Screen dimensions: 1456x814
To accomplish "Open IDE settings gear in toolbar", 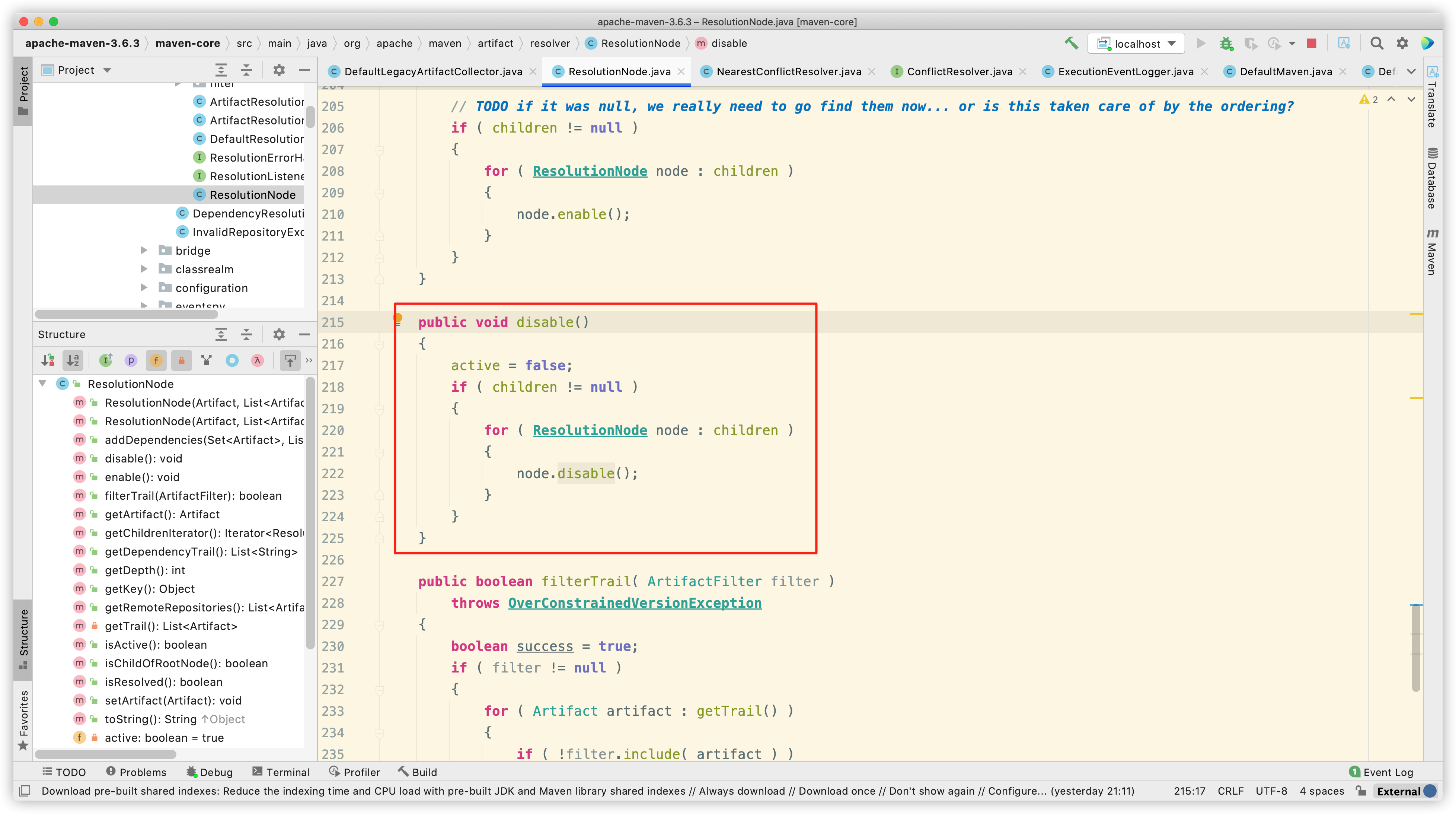I will 1402,44.
